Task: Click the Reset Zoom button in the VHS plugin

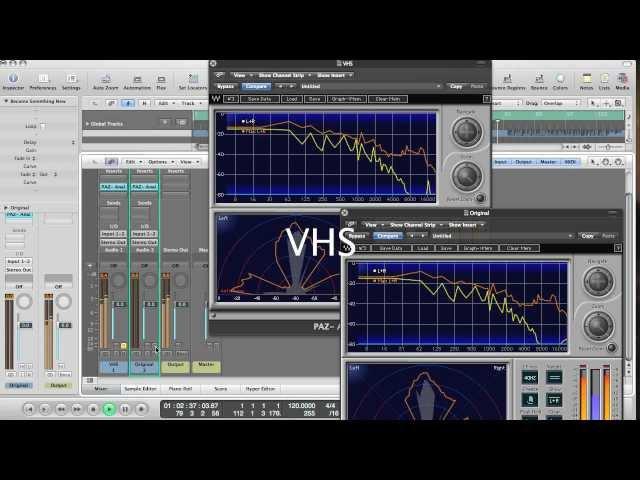Action: (481, 198)
